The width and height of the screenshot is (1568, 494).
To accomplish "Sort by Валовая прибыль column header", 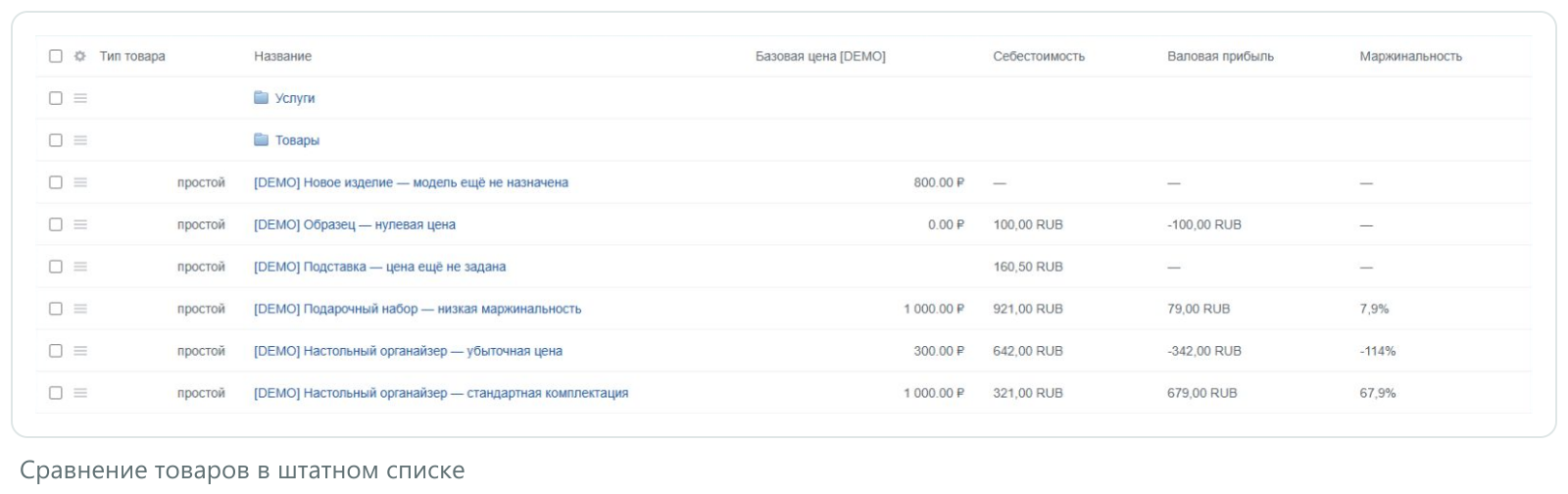I will point(1220,56).
